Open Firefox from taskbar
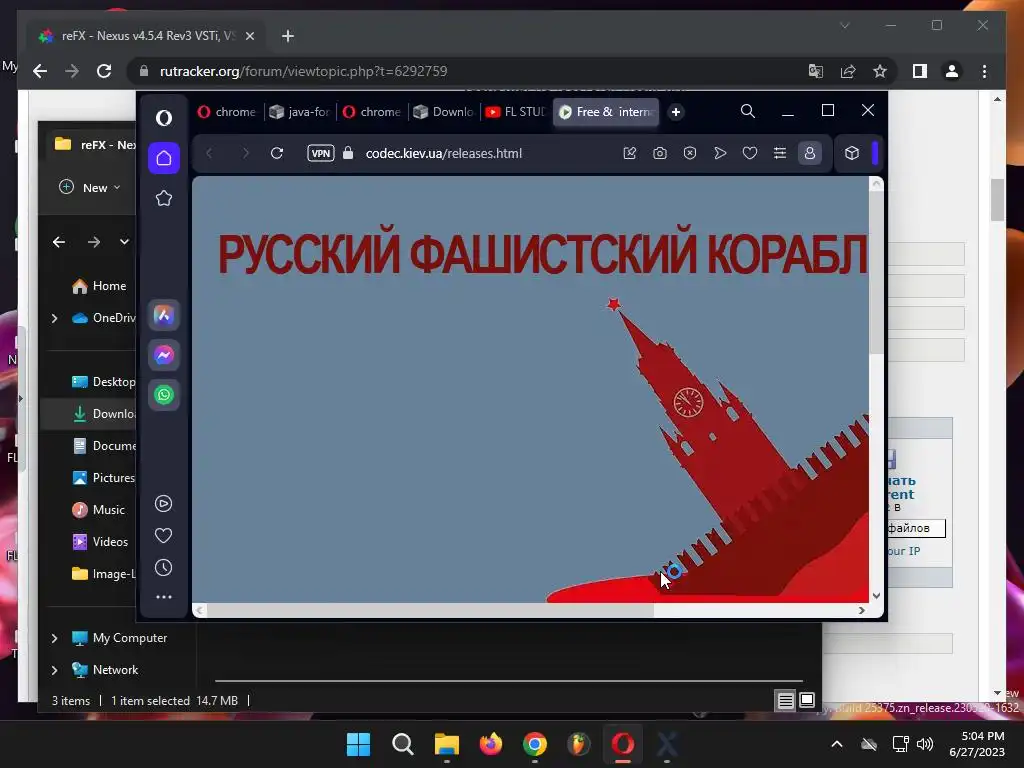Image resolution: width=1024 pixels, height=768 pixels. point(490,744)
